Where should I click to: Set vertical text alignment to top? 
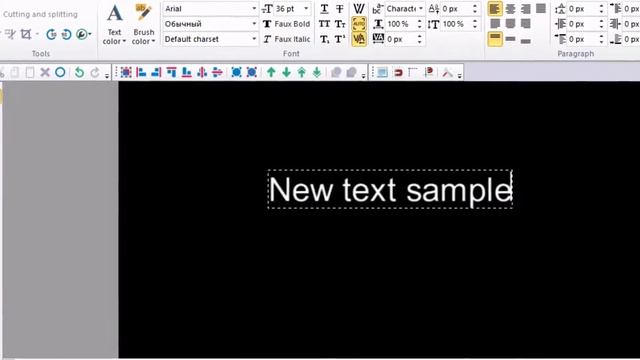pos(495,39)
